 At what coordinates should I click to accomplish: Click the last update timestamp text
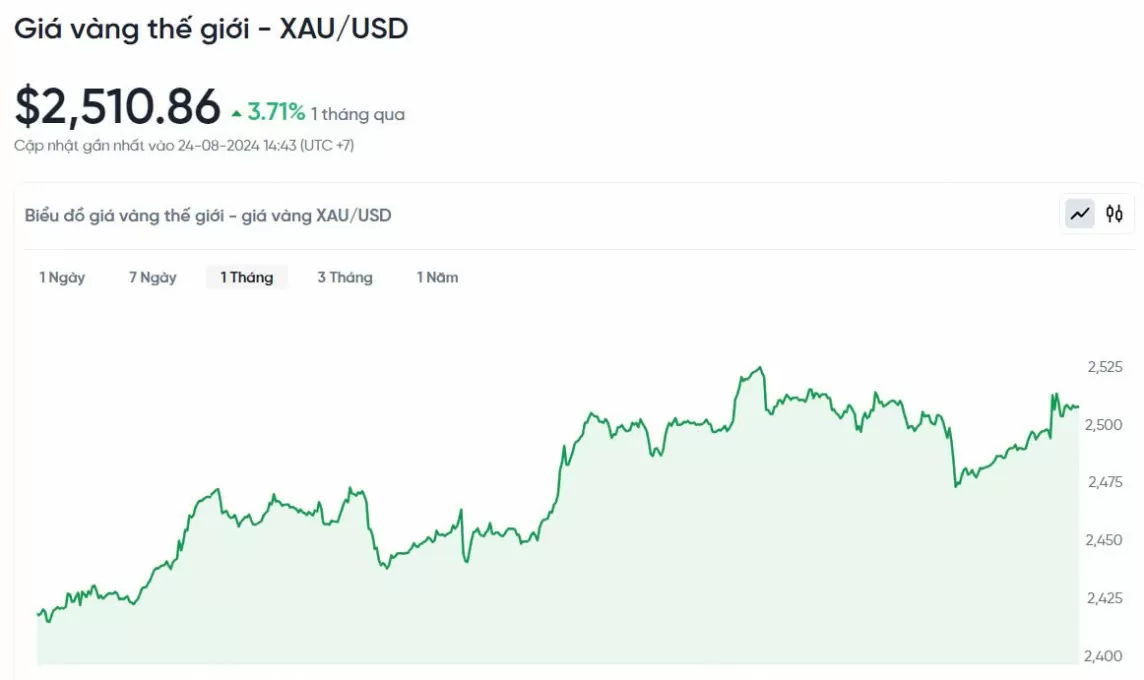184,145
